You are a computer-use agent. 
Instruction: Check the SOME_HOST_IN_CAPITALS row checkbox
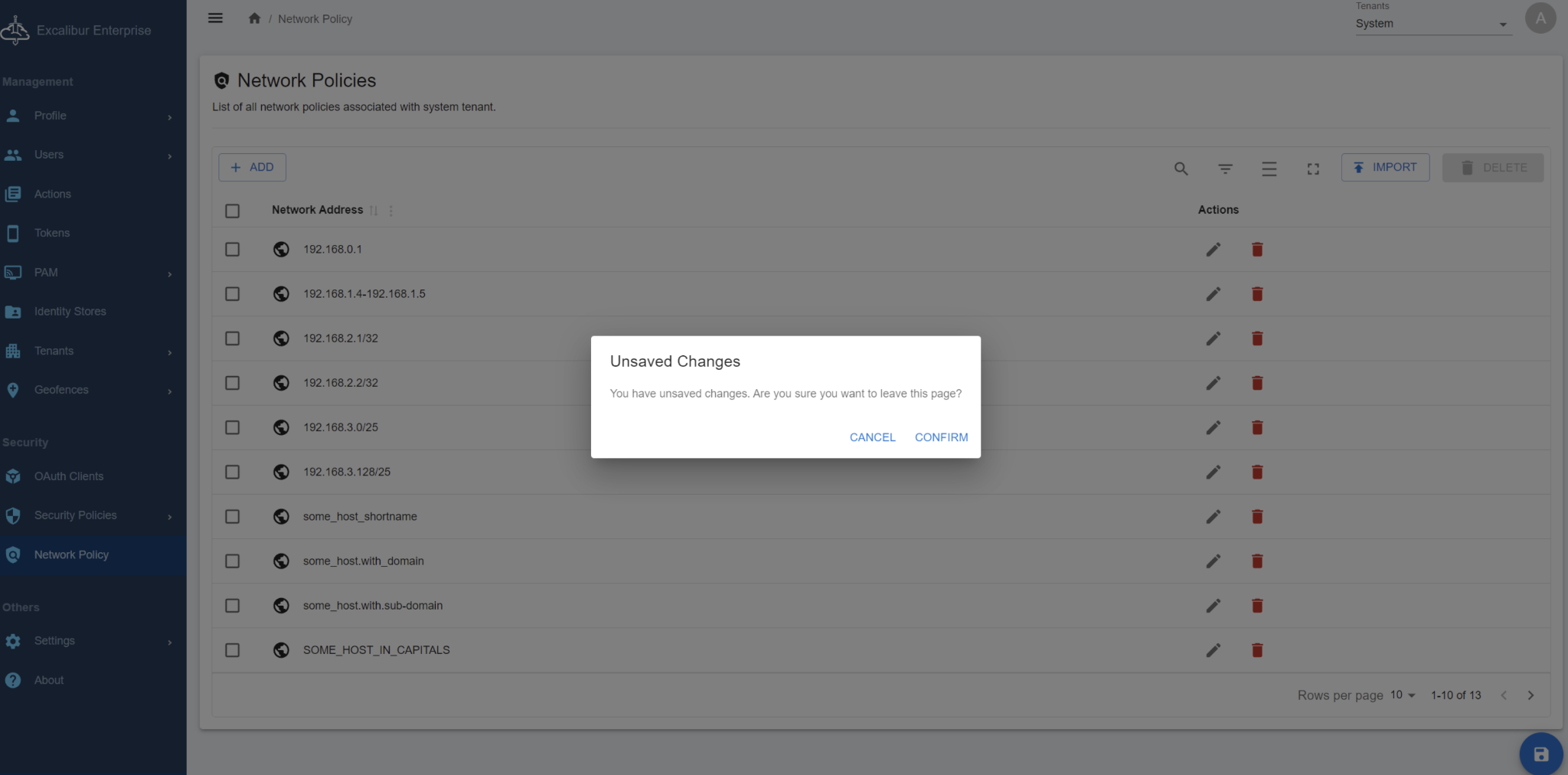tap(232, 650)
